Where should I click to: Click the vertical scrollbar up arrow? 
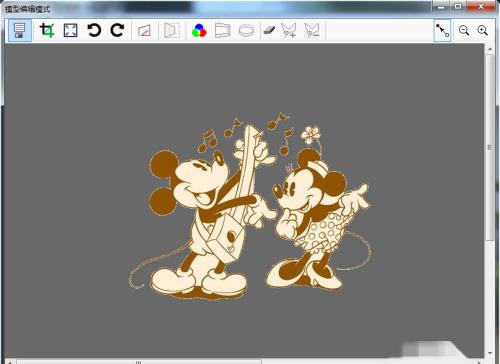[x=490, y=49]
